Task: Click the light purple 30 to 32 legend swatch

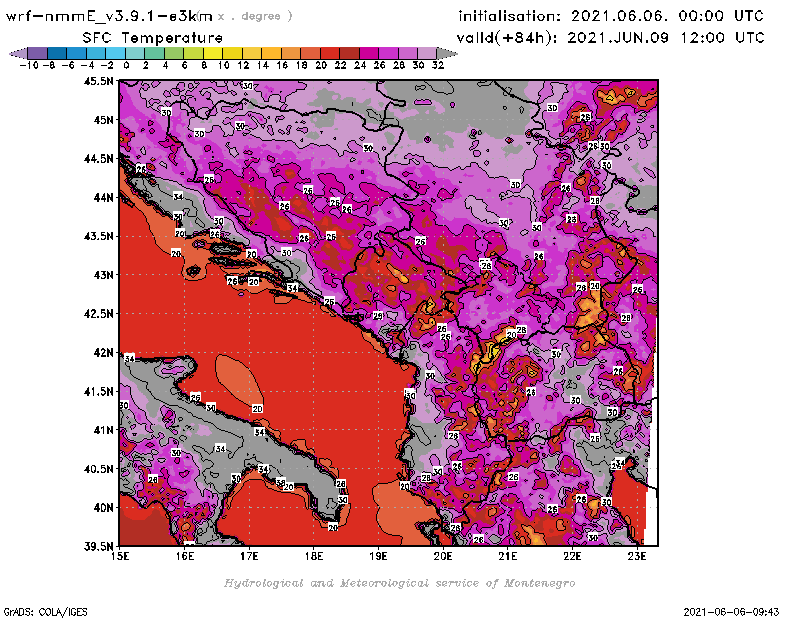Action: tap(428, 53)
